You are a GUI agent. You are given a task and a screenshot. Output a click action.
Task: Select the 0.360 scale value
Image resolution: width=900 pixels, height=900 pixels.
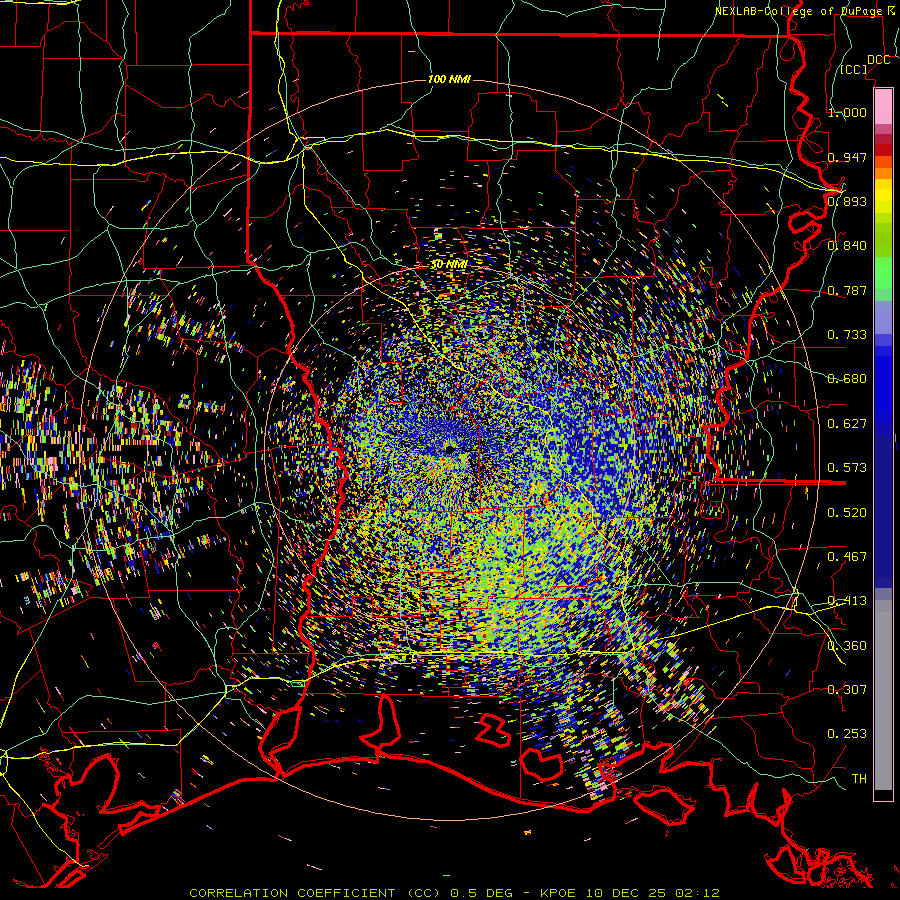(x=847, y=646)
